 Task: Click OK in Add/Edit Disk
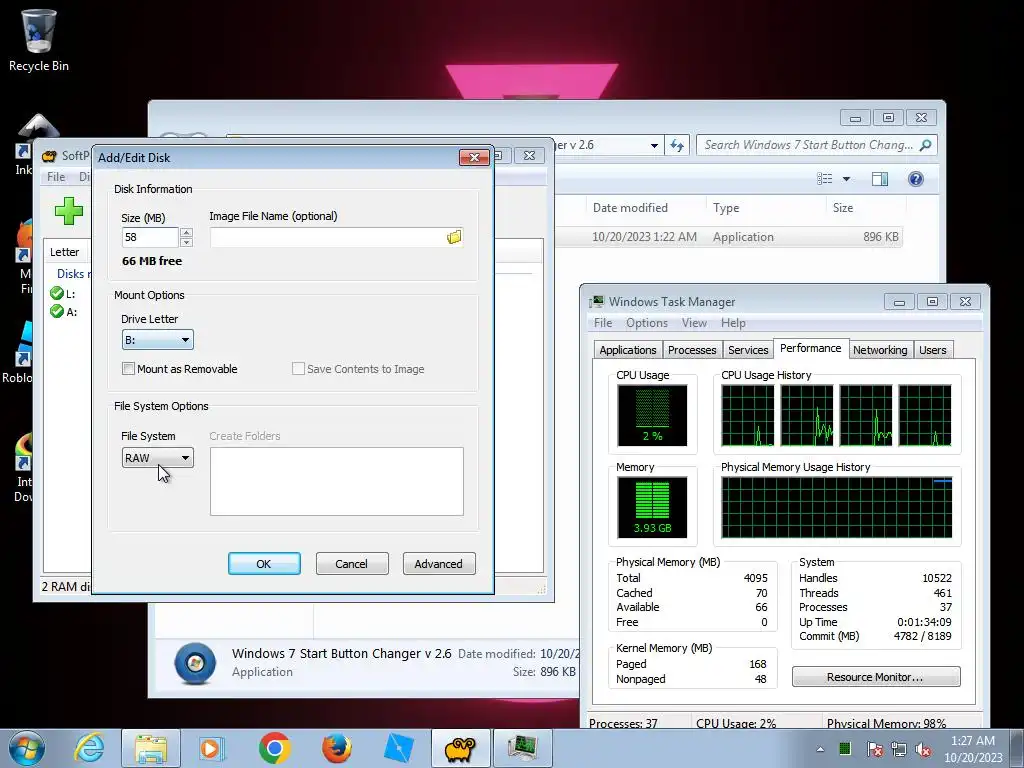click(264, 564)
